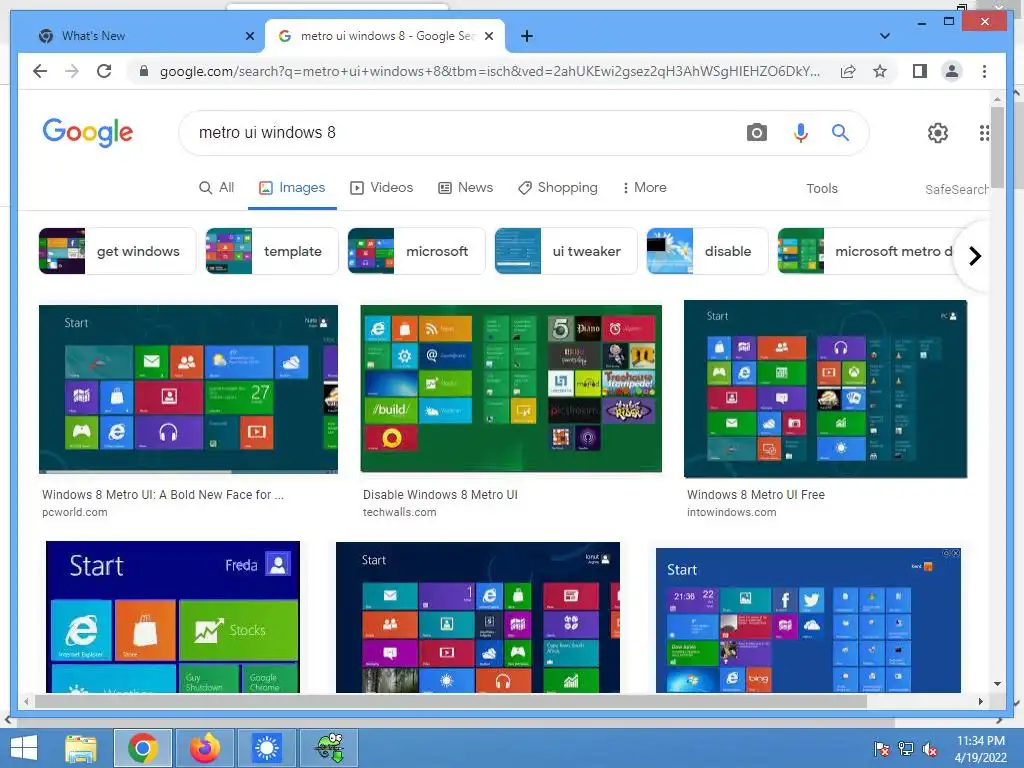Filter by 'microsoft' chip

pyautogui.click(x=416, y=251)
